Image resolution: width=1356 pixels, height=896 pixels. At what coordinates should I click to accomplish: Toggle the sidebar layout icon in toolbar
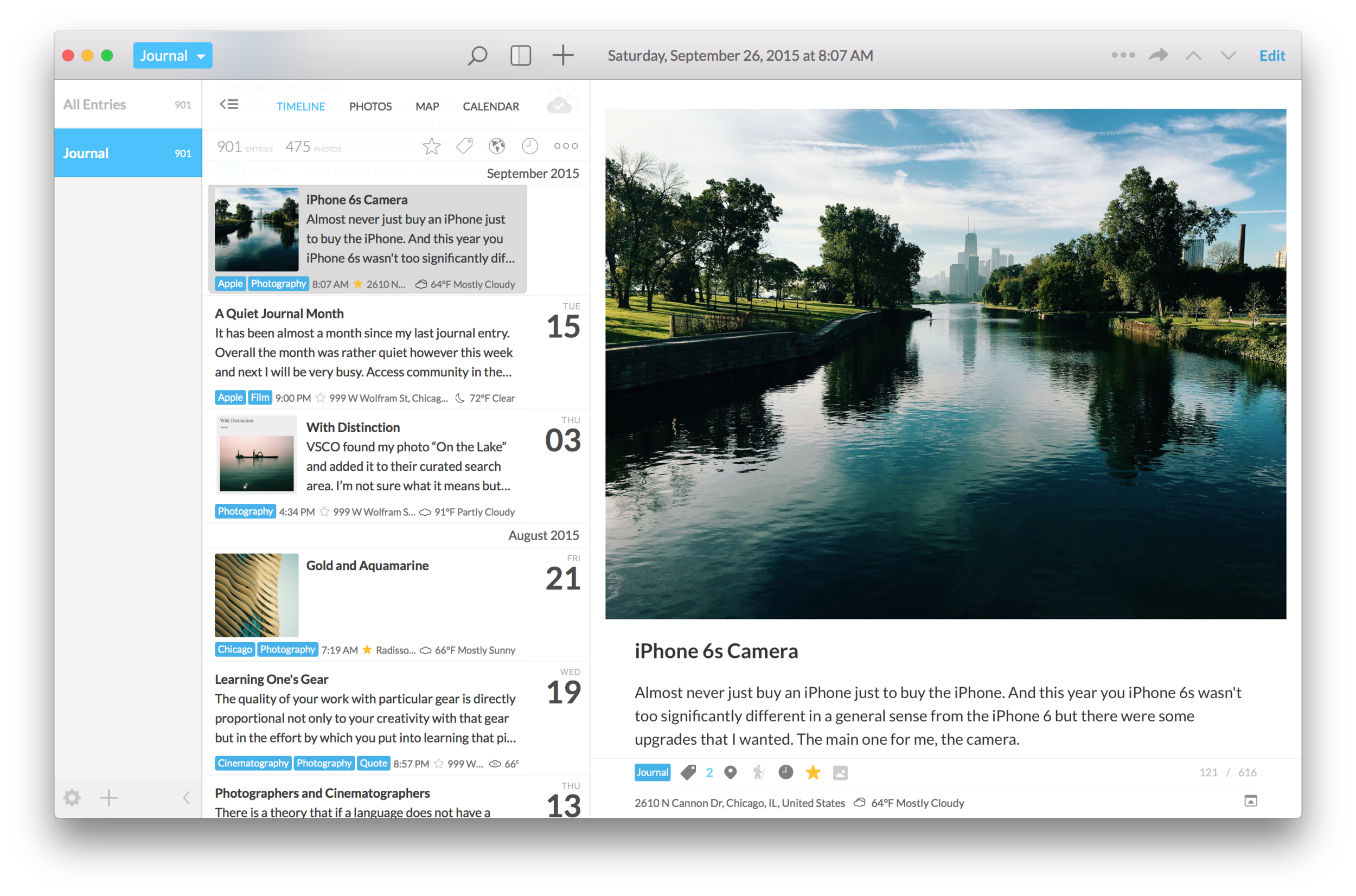pyautogui.click(x=521, y=56)
